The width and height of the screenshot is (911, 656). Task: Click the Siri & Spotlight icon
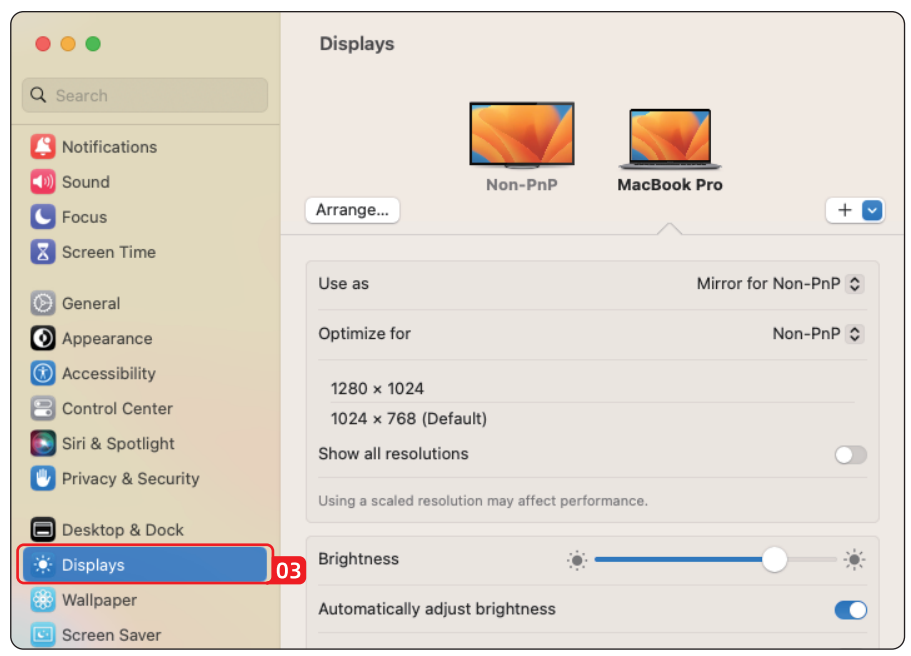pos(43,443)
